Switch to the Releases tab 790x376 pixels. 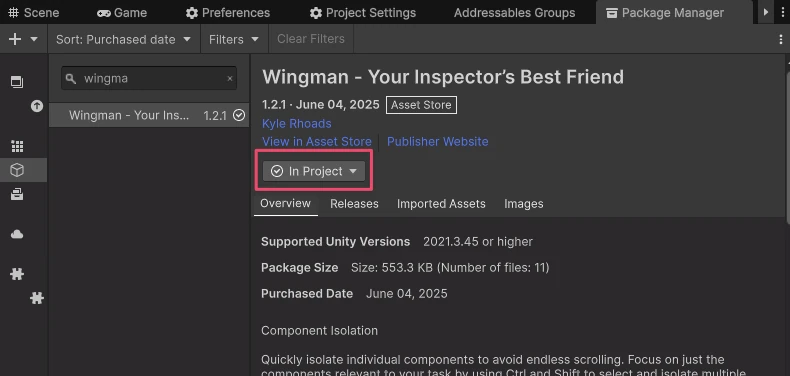click(354, 204)
